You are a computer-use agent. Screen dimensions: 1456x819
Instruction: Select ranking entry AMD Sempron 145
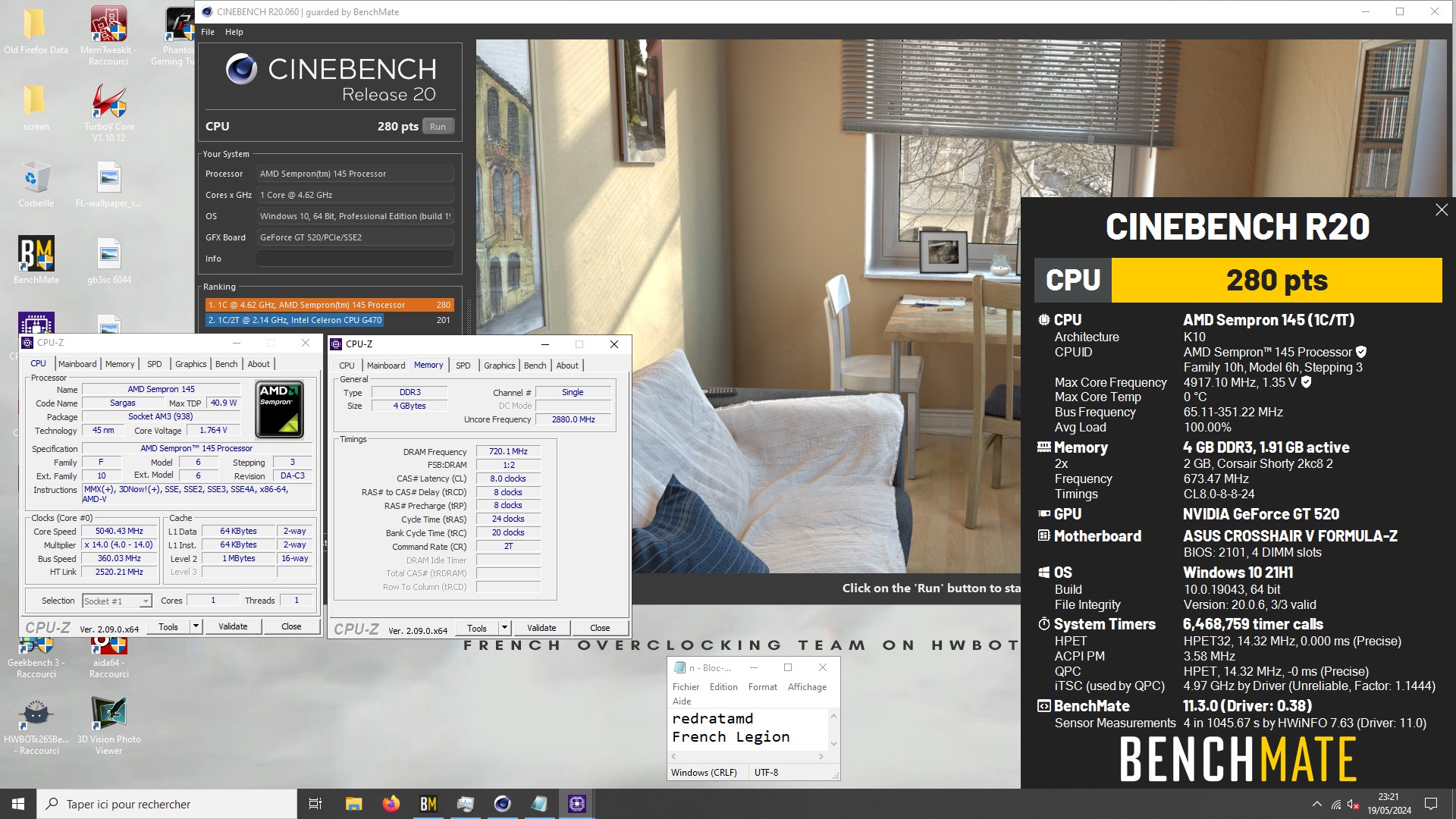[330, 305]
